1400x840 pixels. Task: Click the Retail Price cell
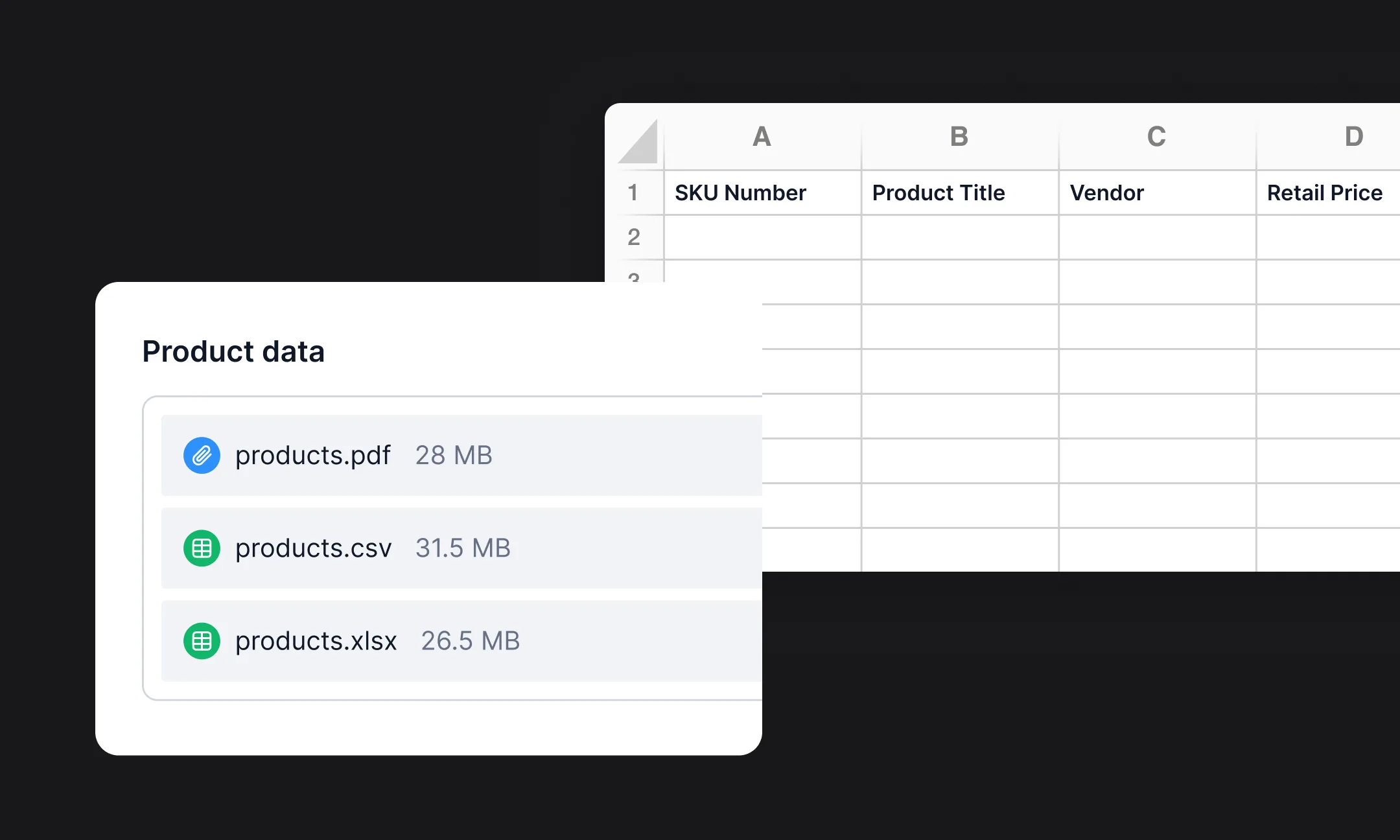pos(1326,192)
